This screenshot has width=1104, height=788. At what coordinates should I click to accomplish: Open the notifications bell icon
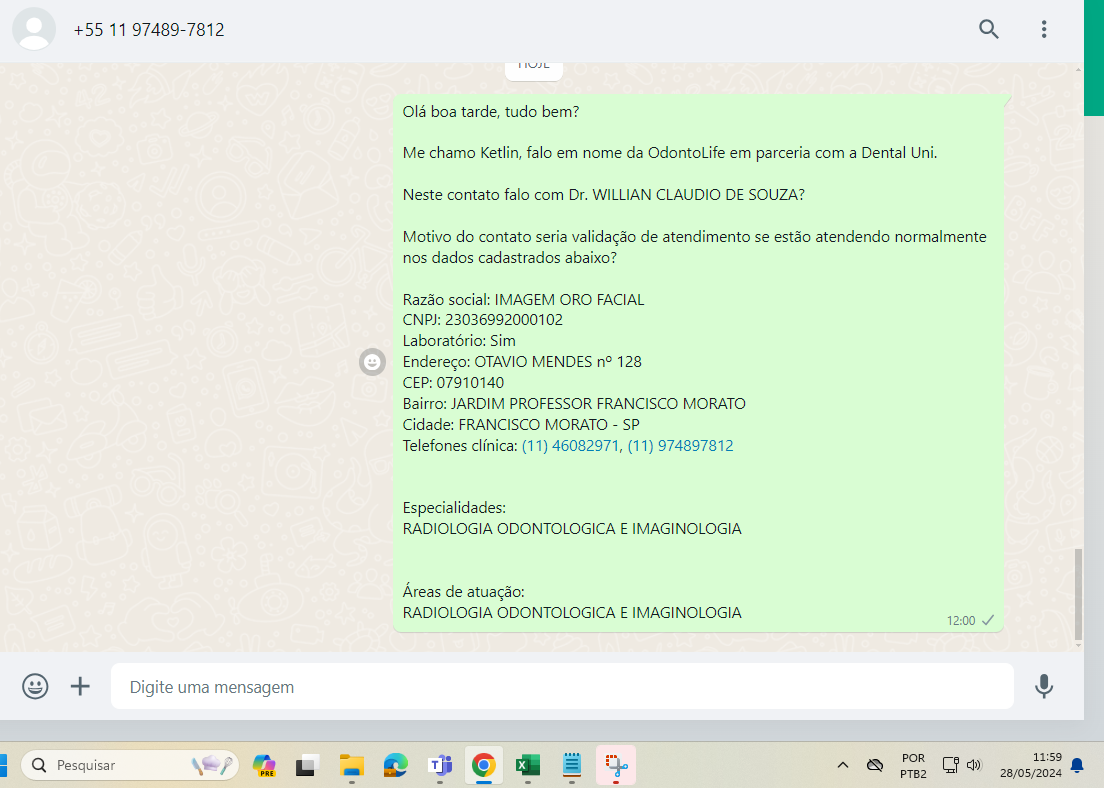pos(1077,765)
